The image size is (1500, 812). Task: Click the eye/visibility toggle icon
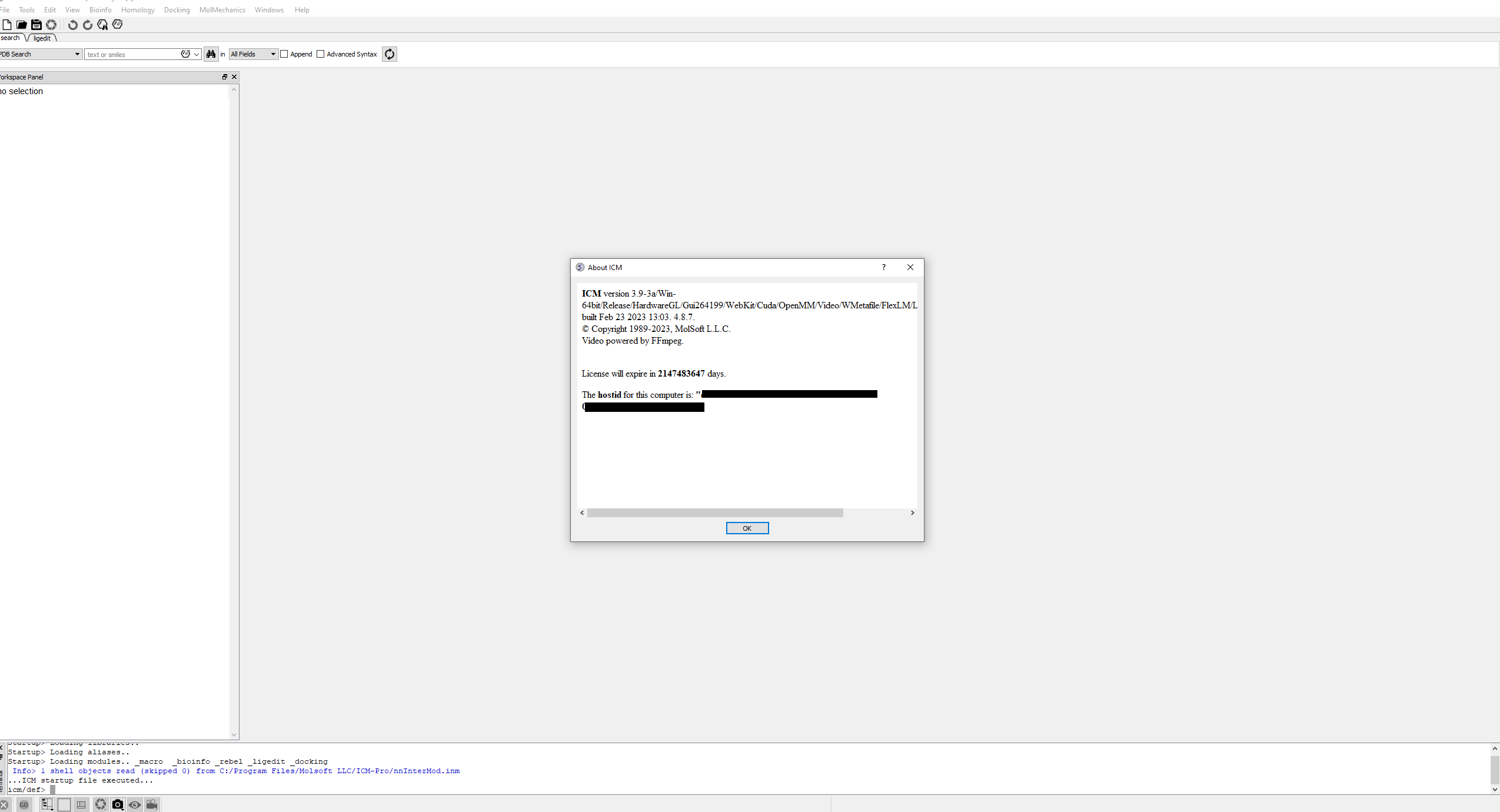(135, 805)
